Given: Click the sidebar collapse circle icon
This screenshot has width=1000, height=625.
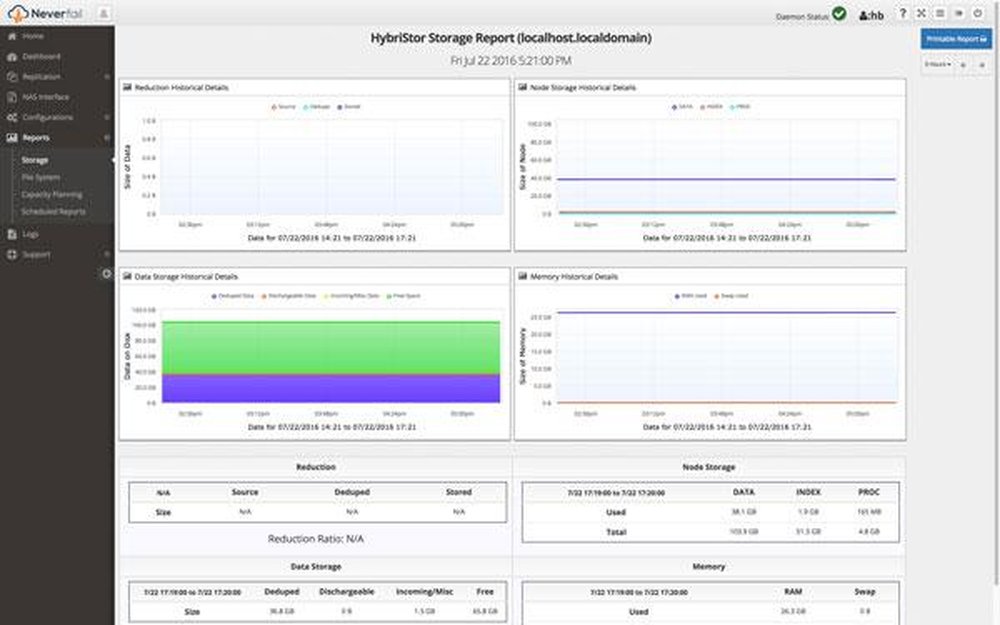Looking at the screenshot, I should click(x=107, y=274).
